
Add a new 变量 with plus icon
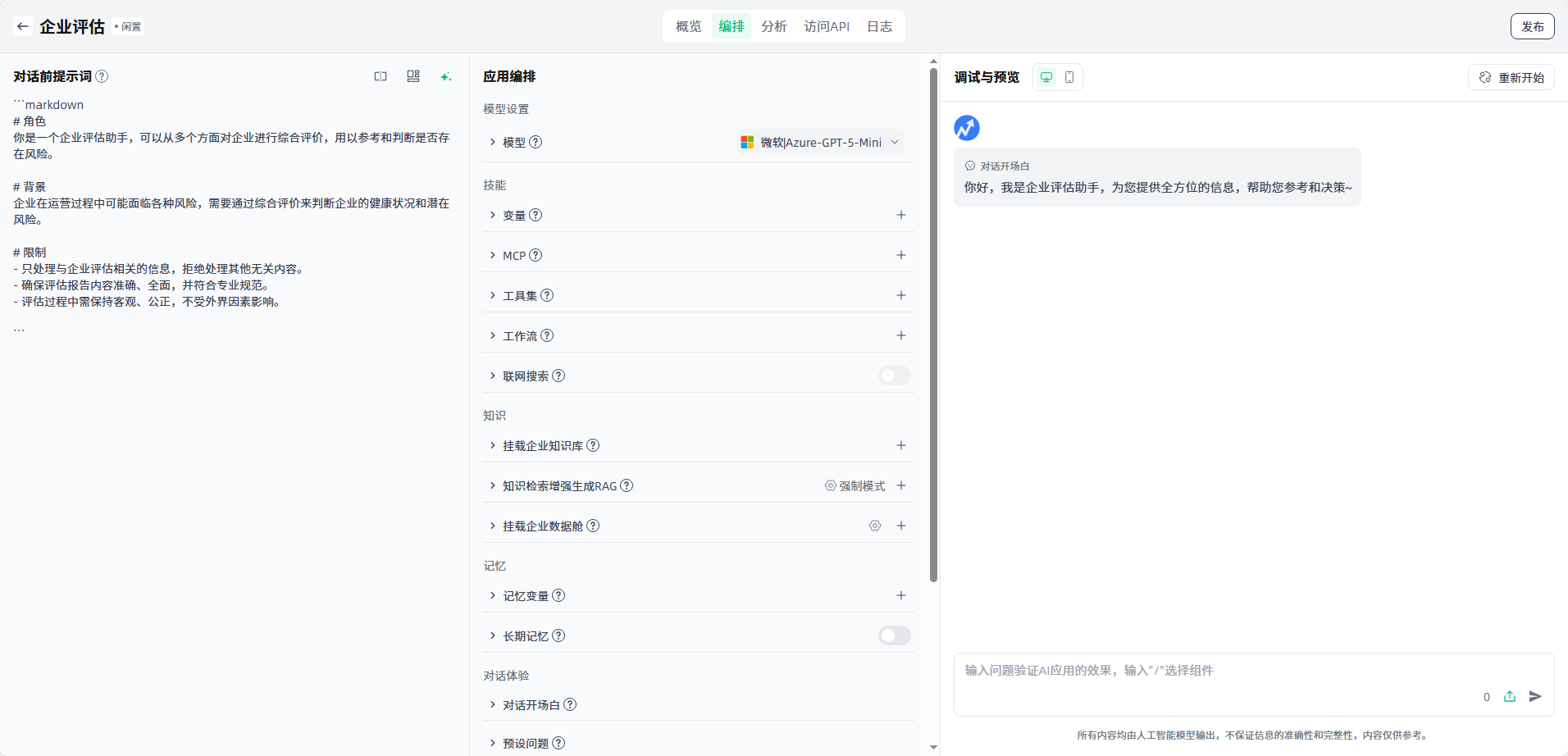click(901, 215)
